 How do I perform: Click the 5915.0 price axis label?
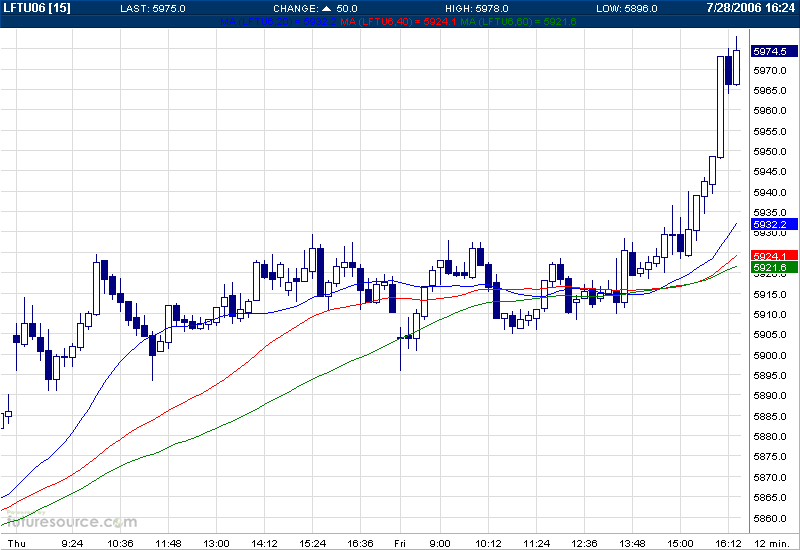coord(770,294)
